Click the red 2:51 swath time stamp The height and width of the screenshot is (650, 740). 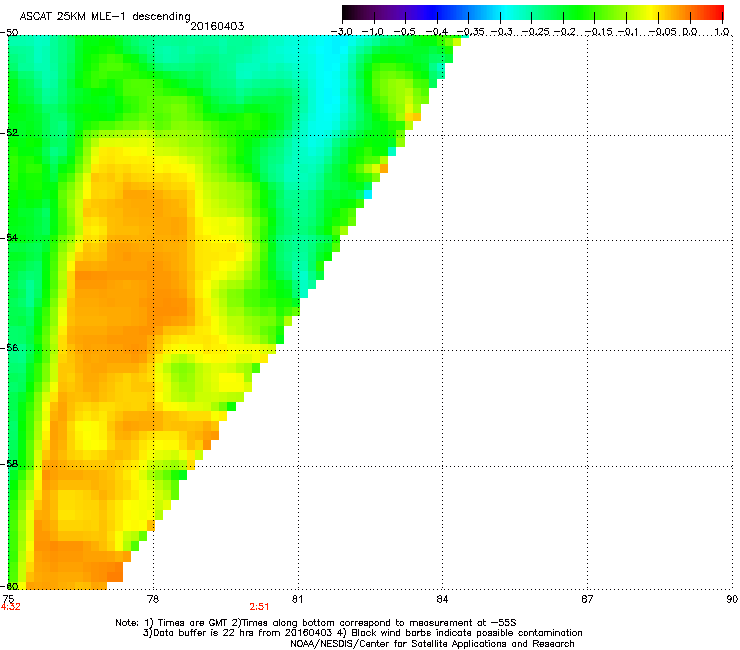tap(259, 607)
